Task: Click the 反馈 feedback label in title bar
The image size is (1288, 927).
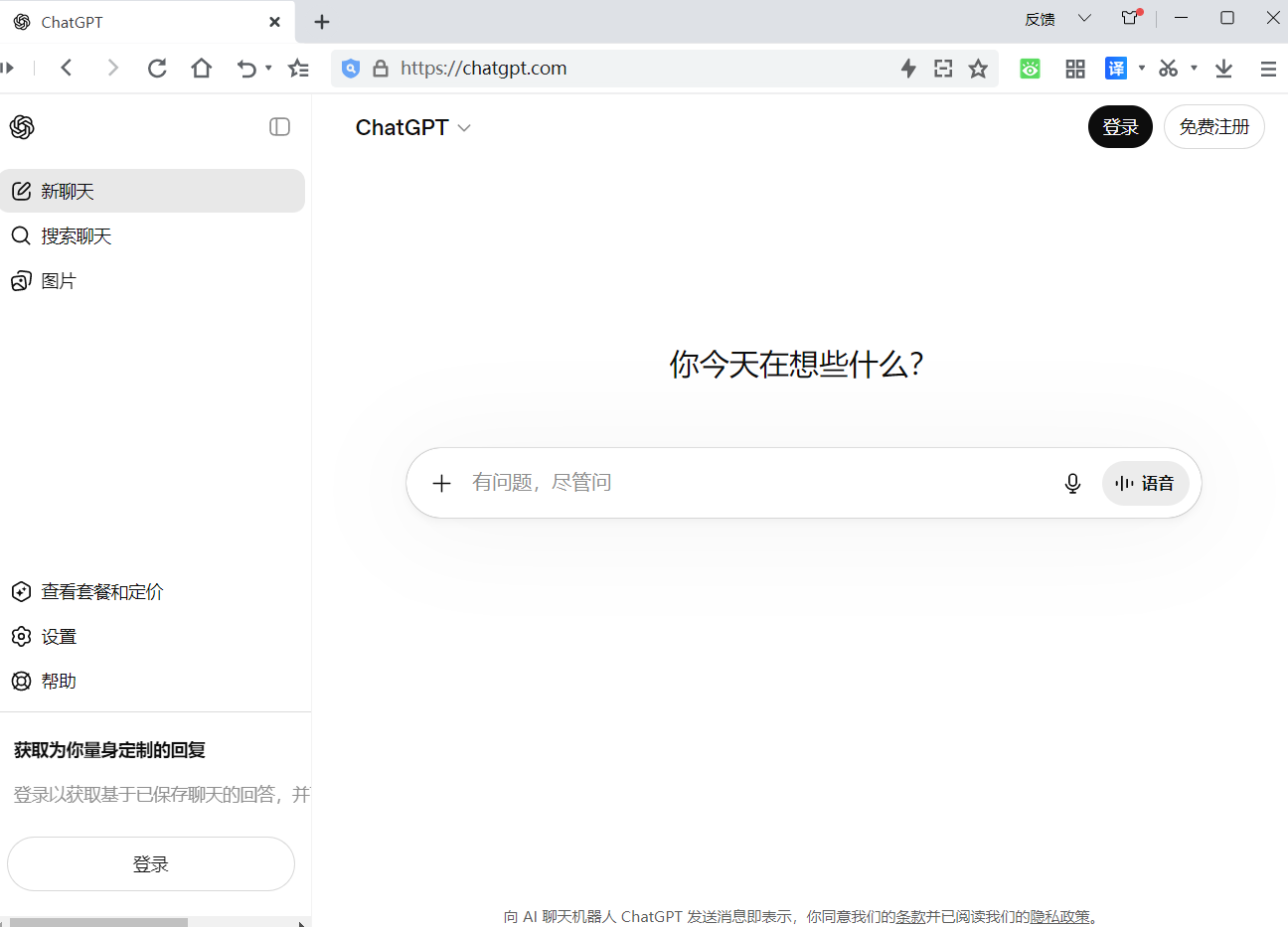Action: point(1040,19)
